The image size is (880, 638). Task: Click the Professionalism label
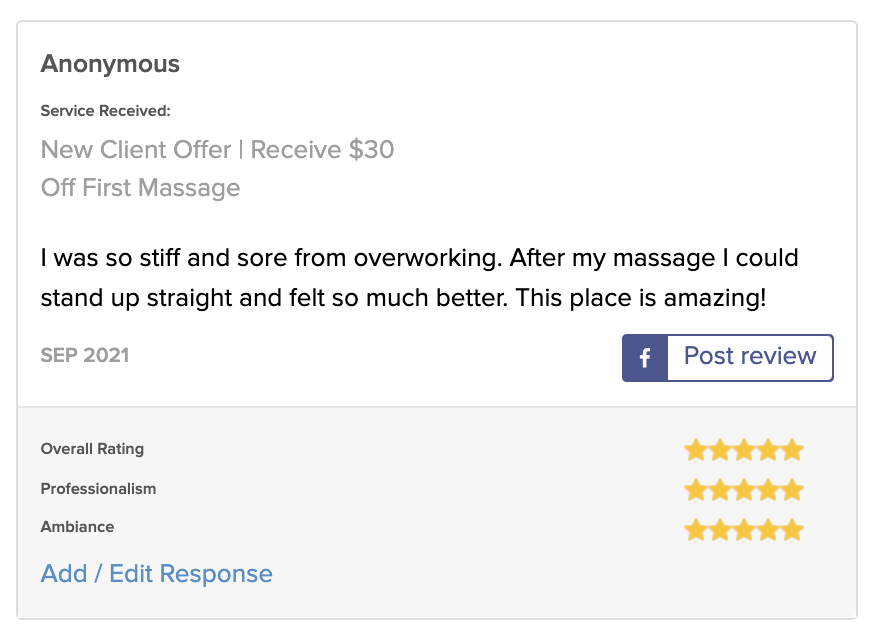(x=98, y=489)
